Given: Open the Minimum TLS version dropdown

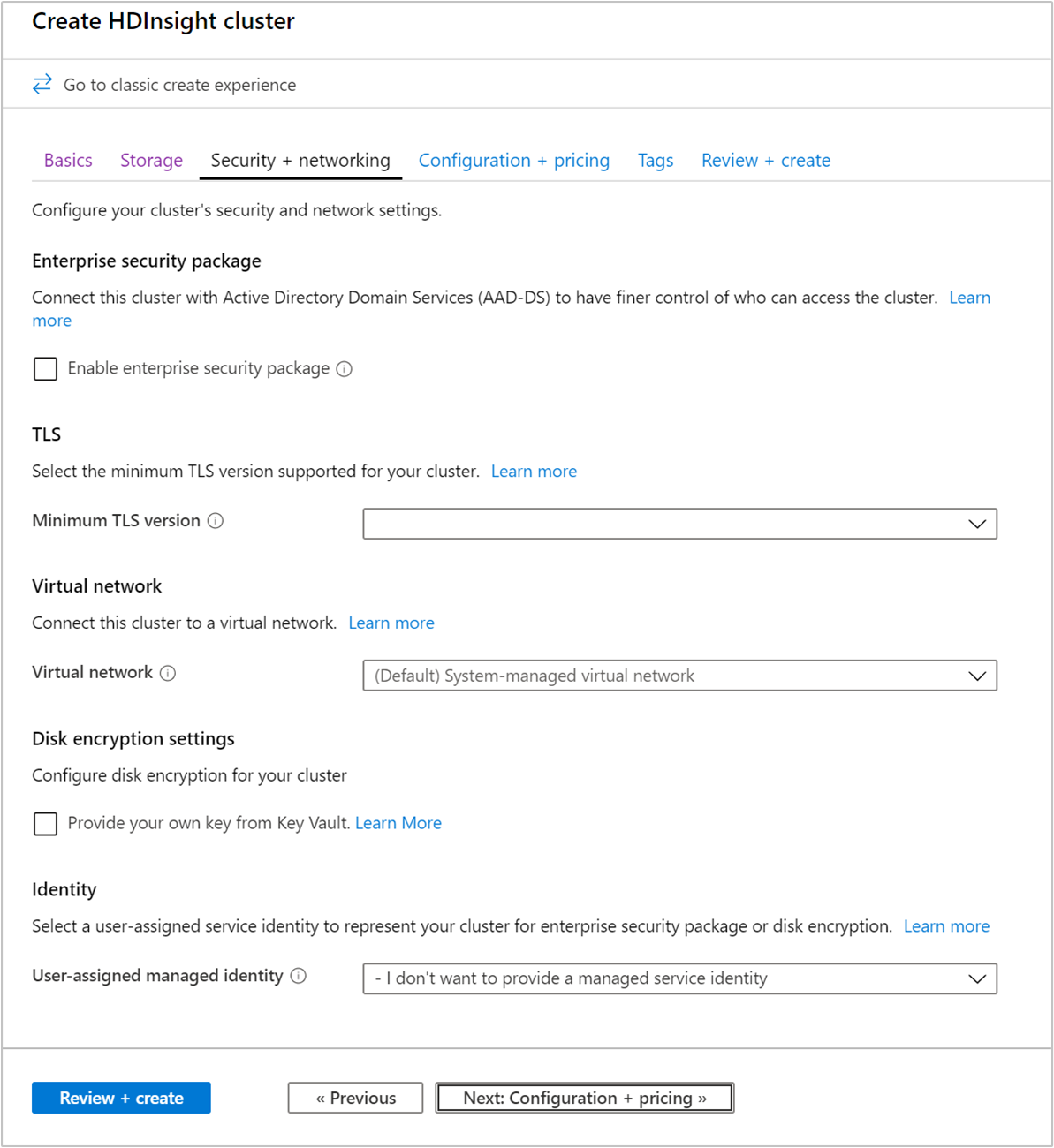Looking at the screenshot, I should pos(679,524).
